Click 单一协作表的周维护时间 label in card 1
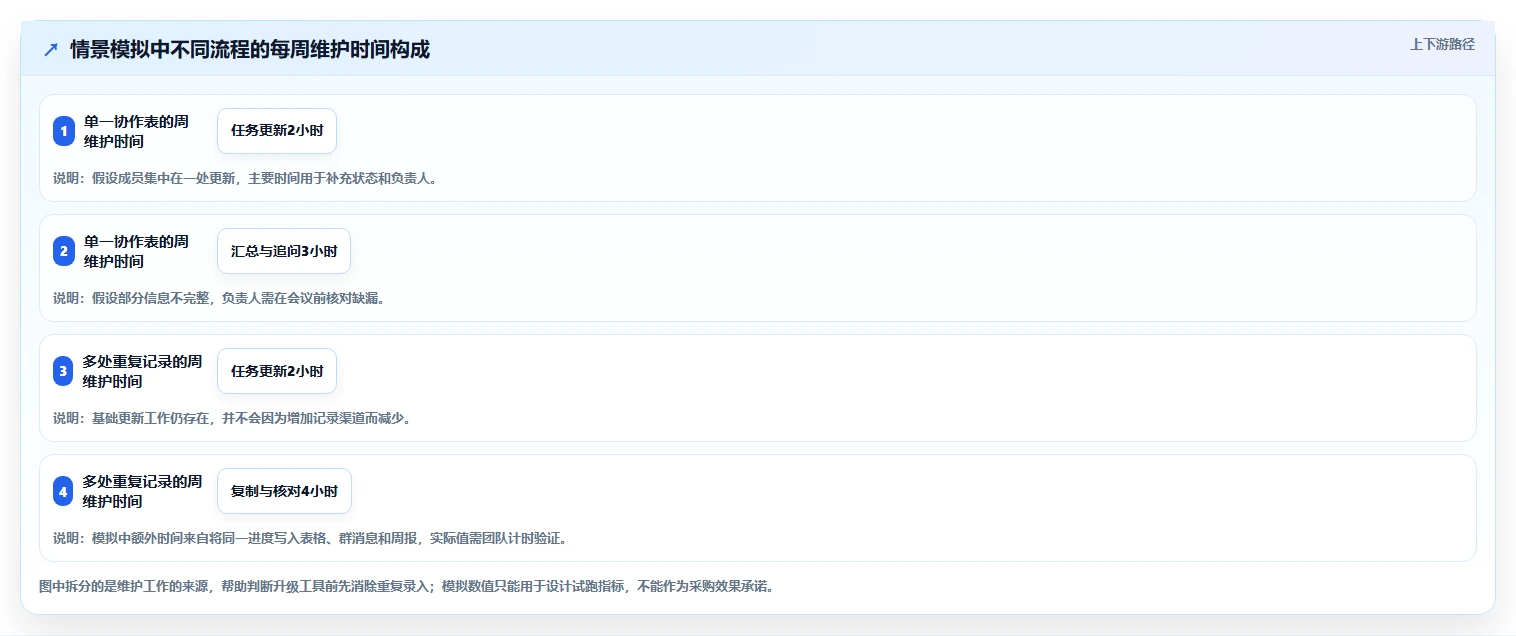Screen dimensions: 1516x636 coord(136,131)
